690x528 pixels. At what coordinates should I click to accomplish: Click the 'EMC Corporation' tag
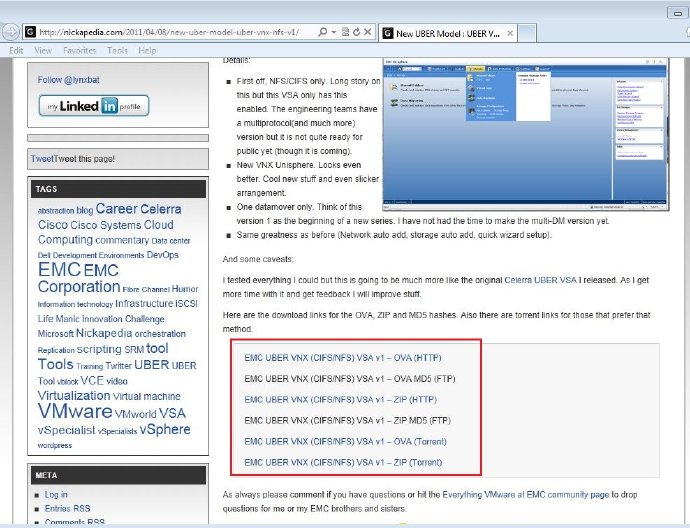pyautogui.click(x=79, y=278)
